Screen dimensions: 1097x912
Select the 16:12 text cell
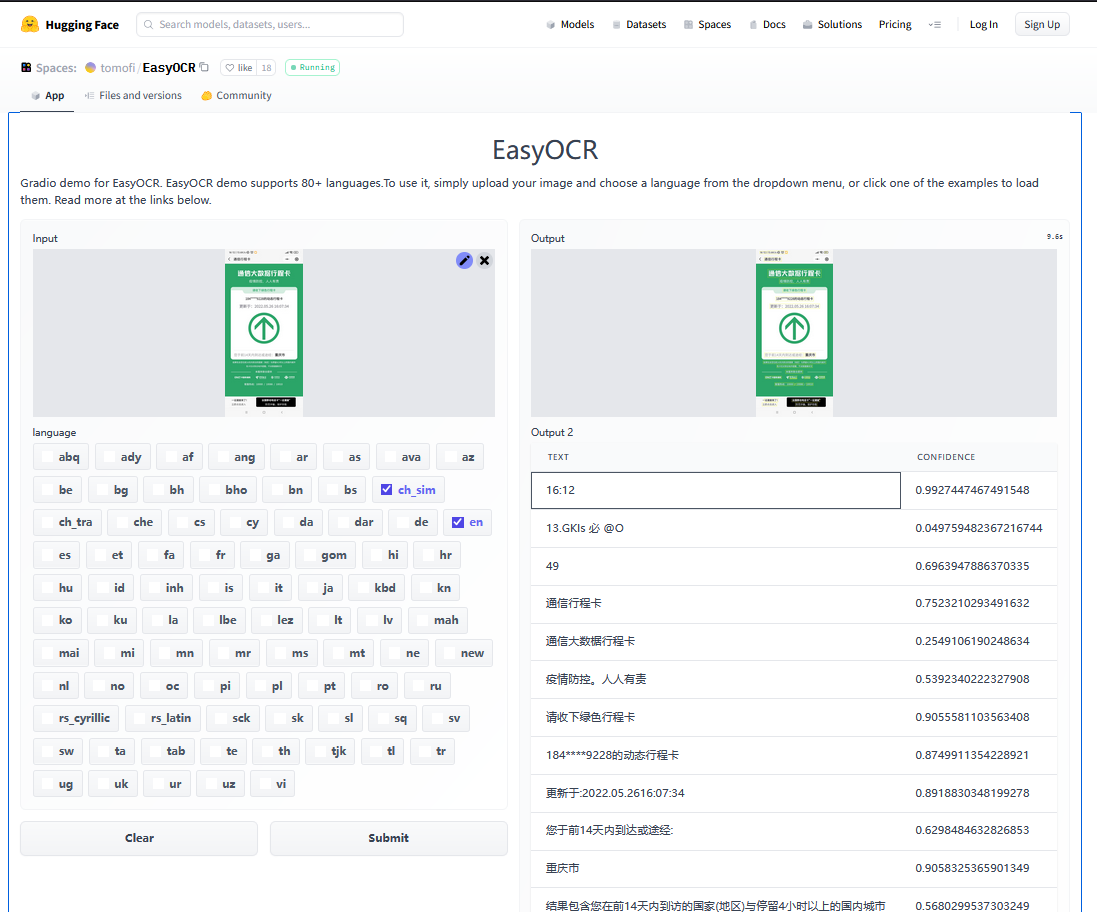point(716,490)
